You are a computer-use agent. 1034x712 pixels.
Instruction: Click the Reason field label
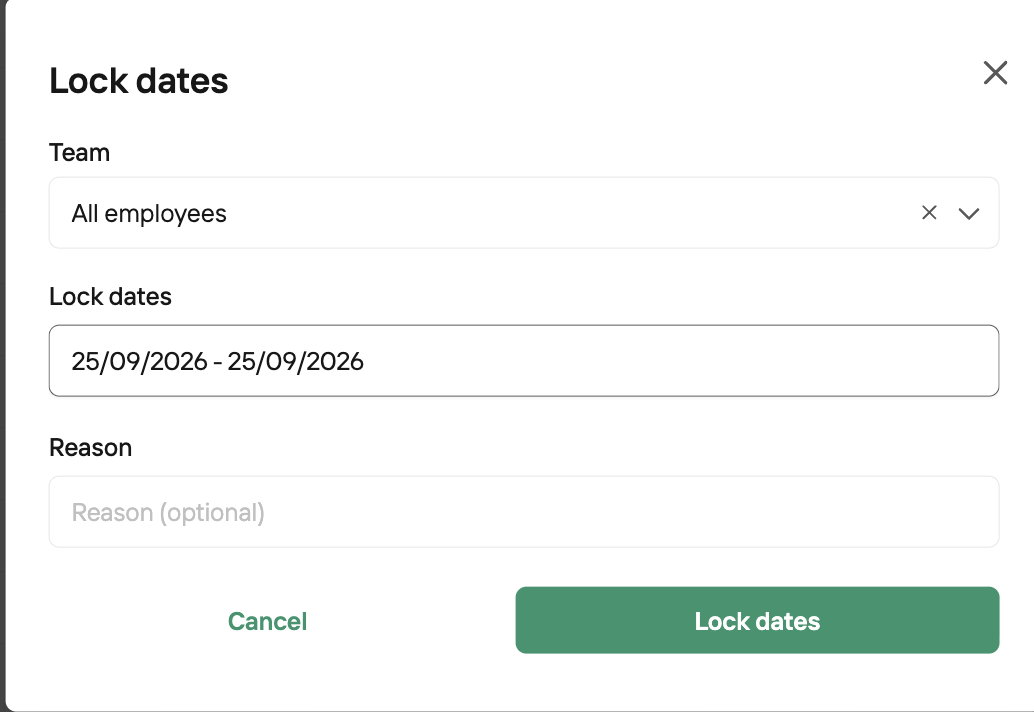click(90, 448)
